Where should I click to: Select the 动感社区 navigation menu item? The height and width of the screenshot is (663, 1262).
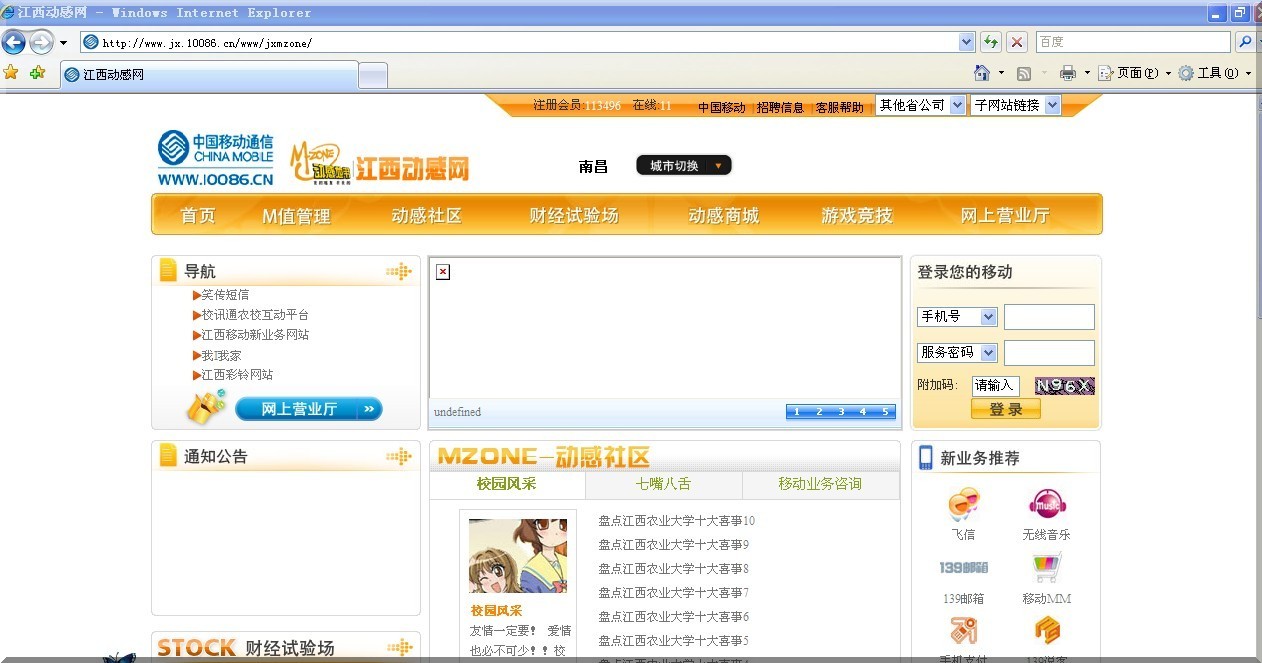click(x=427, y=215)
